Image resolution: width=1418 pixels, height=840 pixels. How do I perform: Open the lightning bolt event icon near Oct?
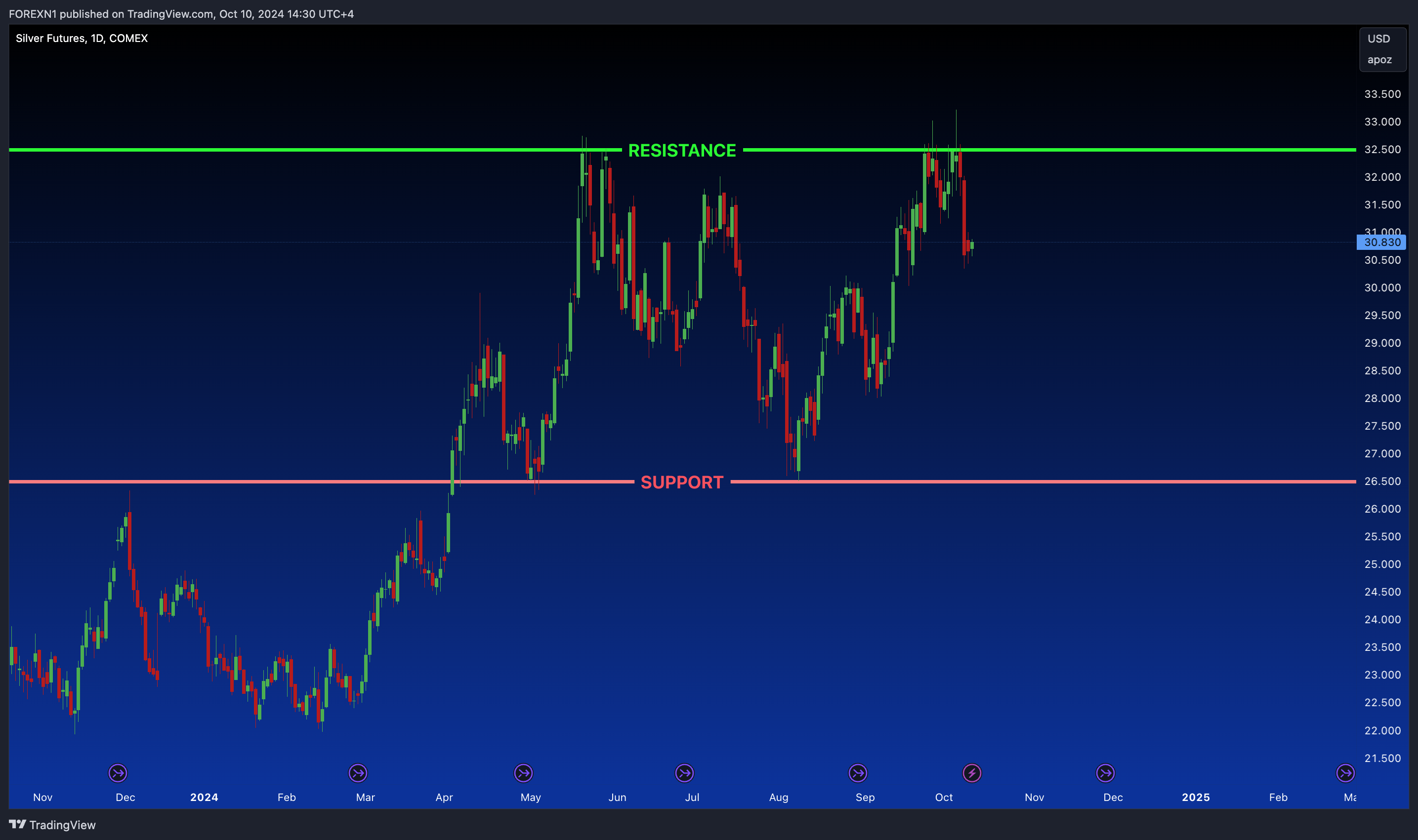[x=972, y=773]
